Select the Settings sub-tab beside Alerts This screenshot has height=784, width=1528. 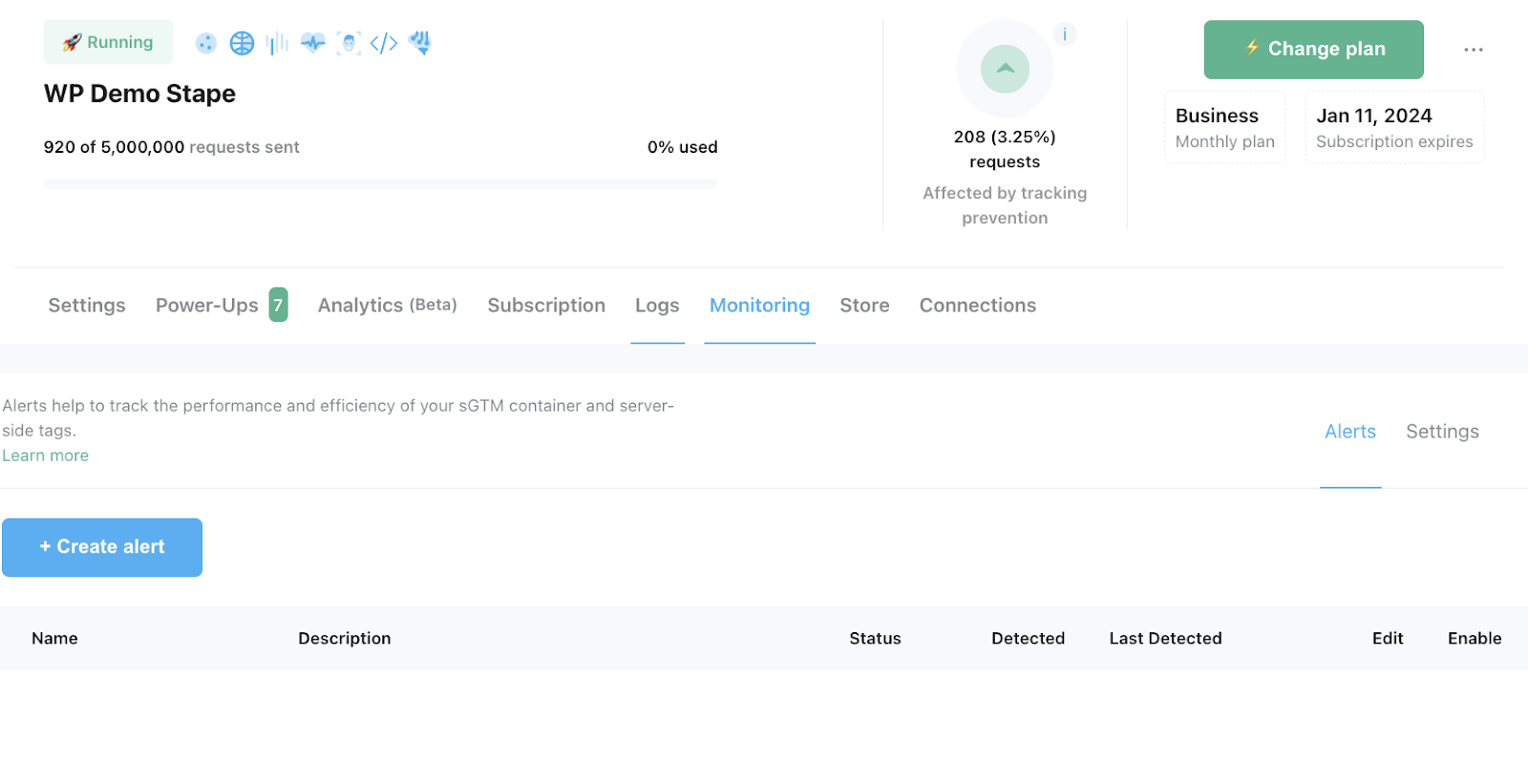point(1442,432)
